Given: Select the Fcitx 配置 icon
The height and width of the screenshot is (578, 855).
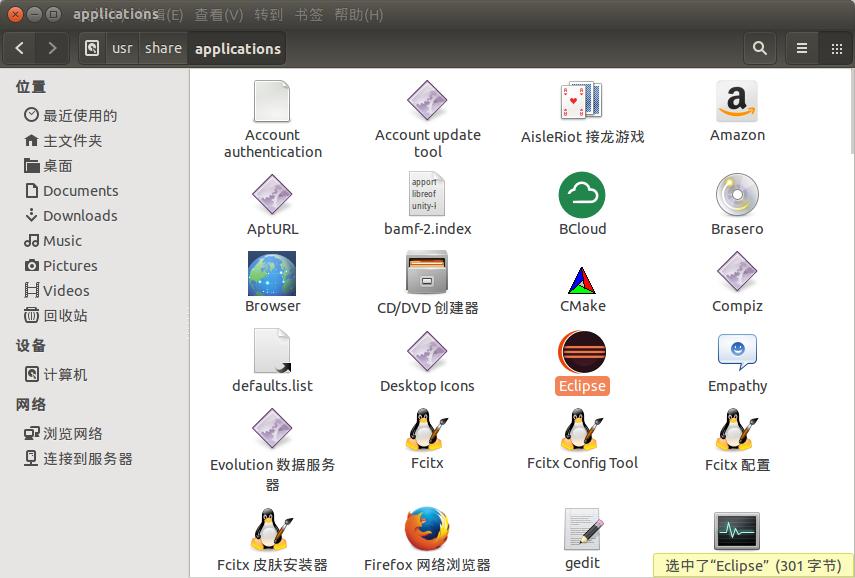Looking at the screenshot, I should [737, 430].
